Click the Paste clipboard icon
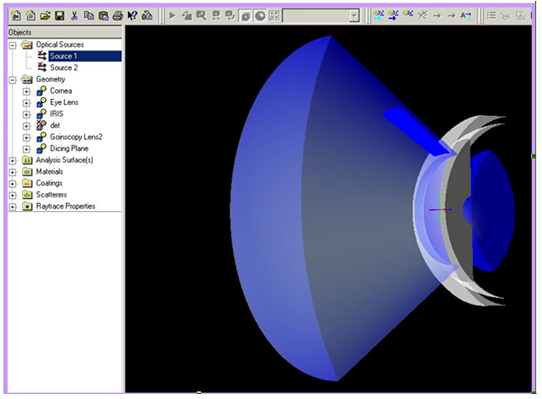This screenshot has width=542, height=399. tap(103, 16)
